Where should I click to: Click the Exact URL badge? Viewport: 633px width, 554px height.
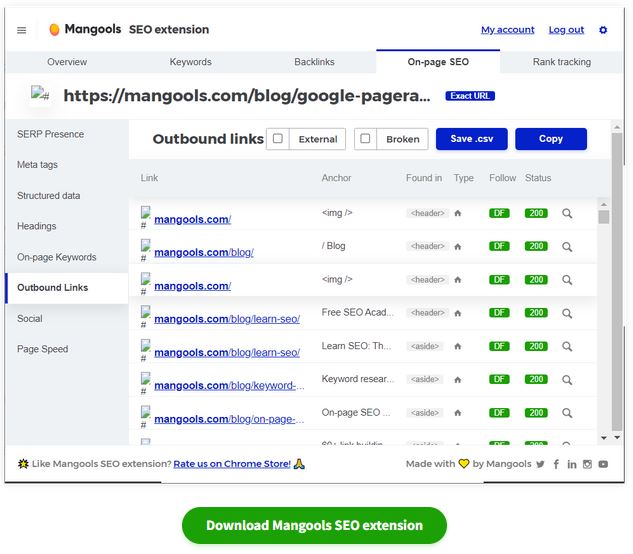point(470,96)
